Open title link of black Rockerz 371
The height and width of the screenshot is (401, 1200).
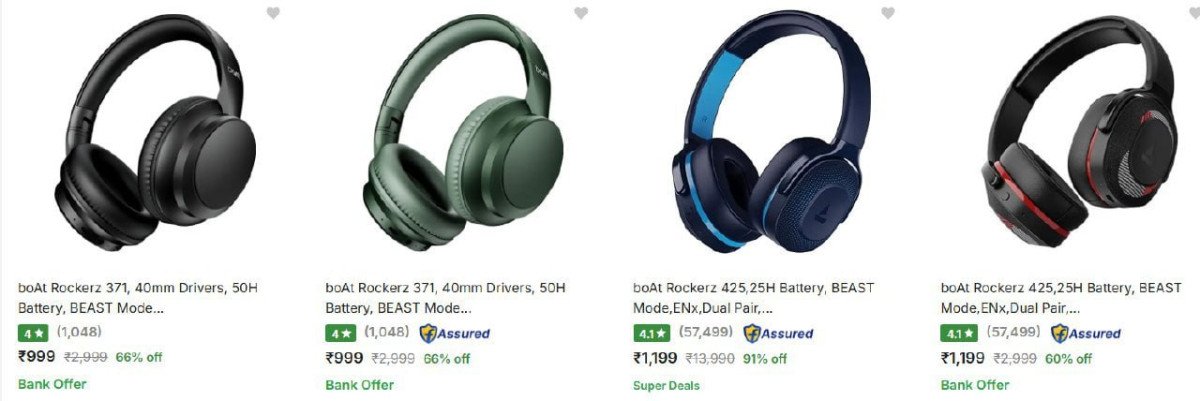pyautogui.click(x=138, y=298)
